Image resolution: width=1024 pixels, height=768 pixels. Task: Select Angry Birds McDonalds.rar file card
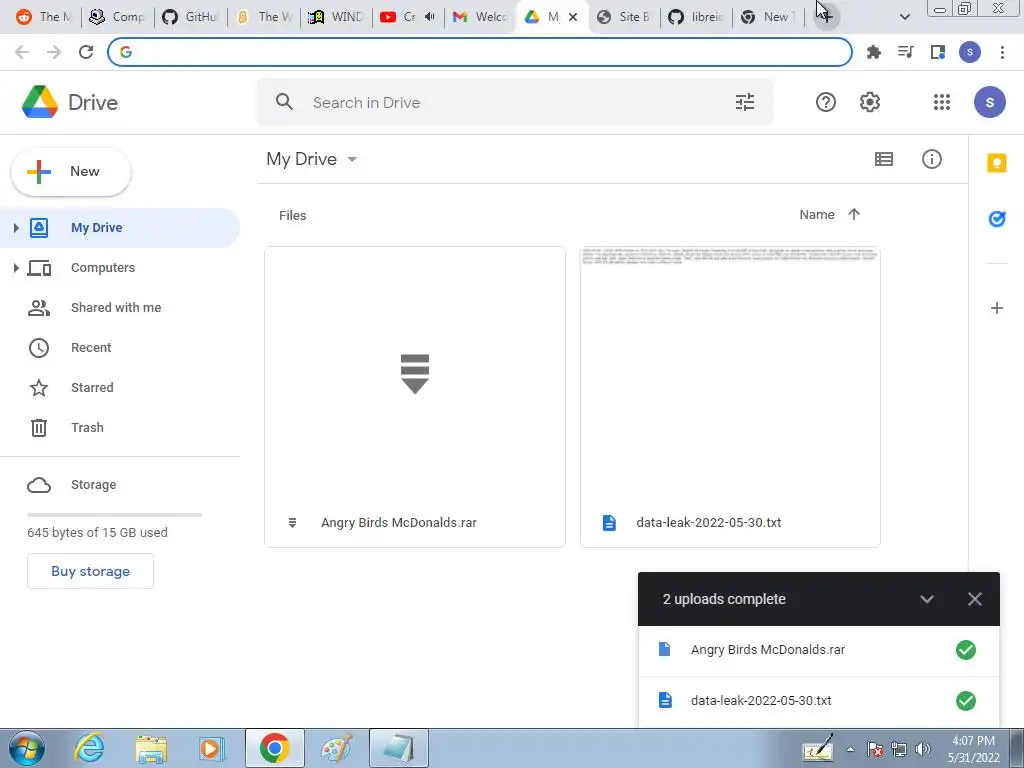[x=415, y=396]
